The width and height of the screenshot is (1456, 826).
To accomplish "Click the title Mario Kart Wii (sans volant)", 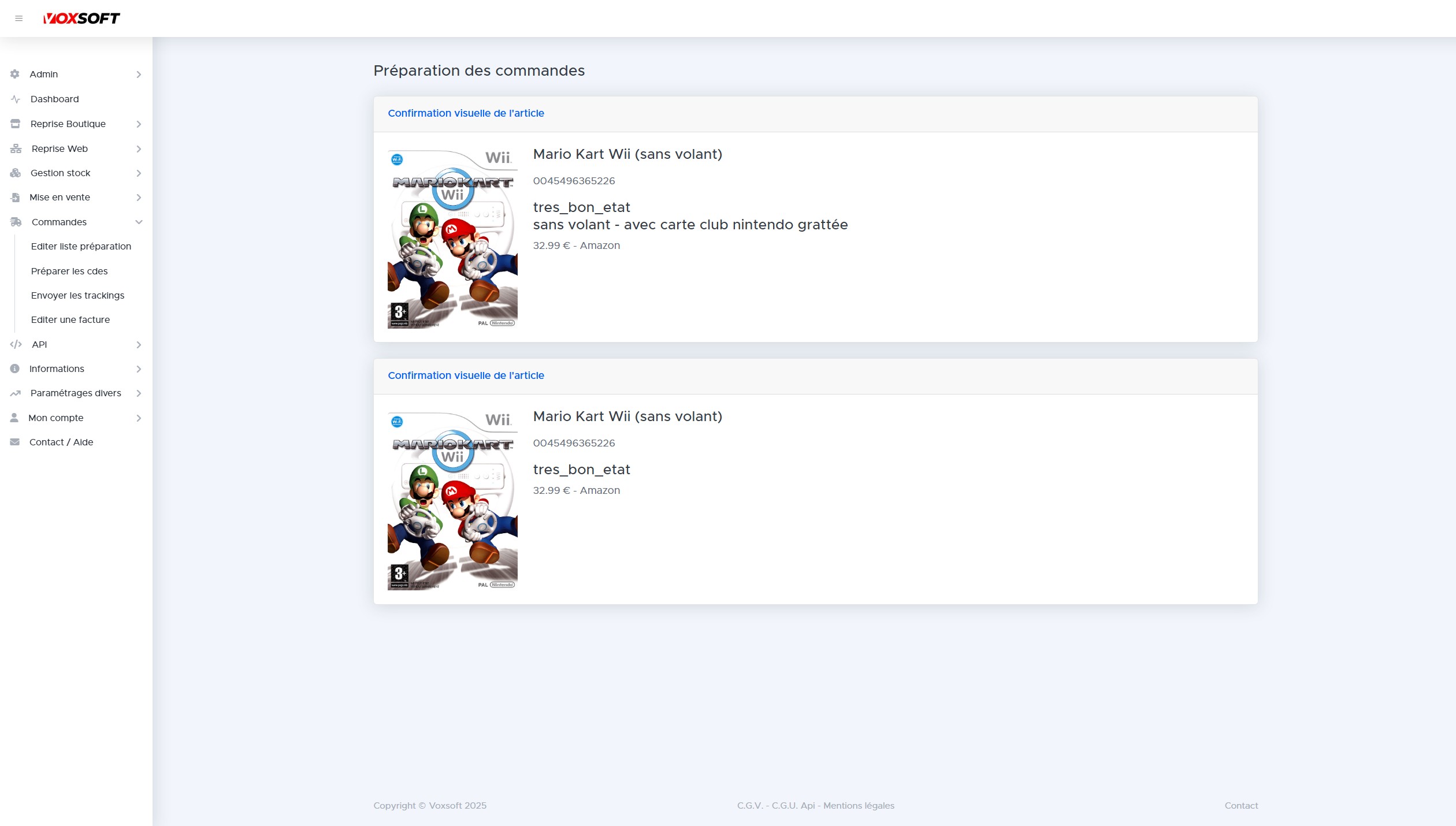I will pos(627,154).
